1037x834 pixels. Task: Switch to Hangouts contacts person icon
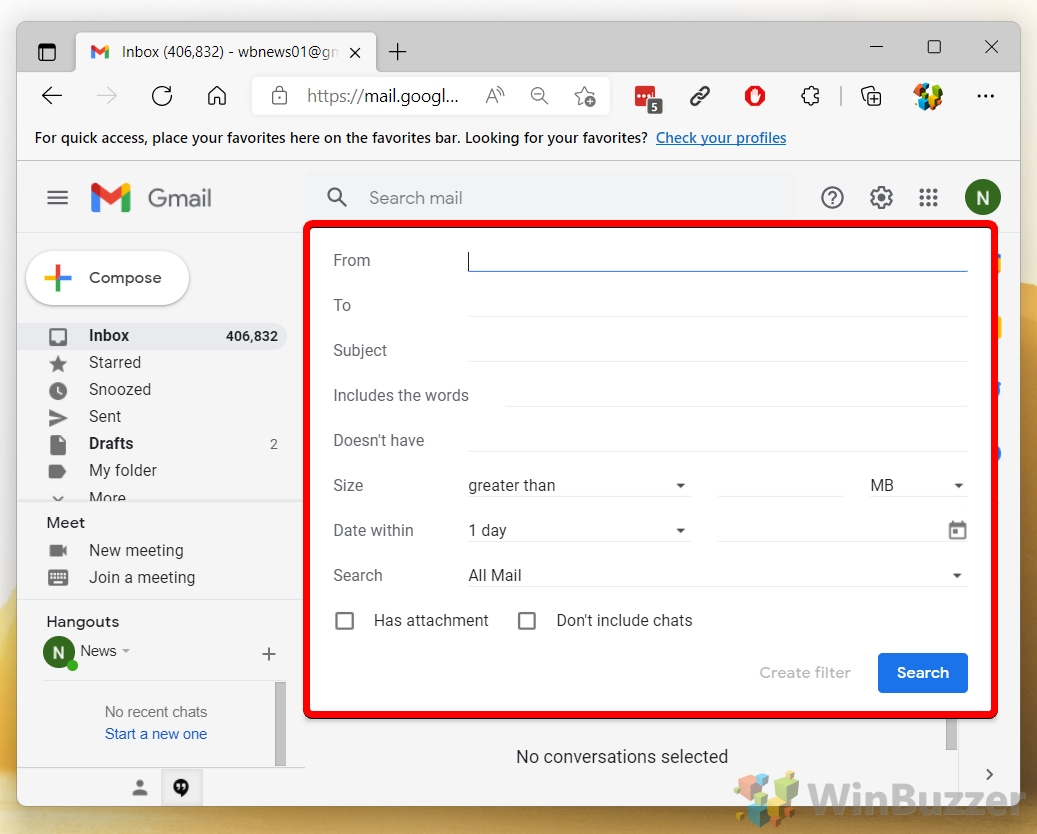pos(140,787)
